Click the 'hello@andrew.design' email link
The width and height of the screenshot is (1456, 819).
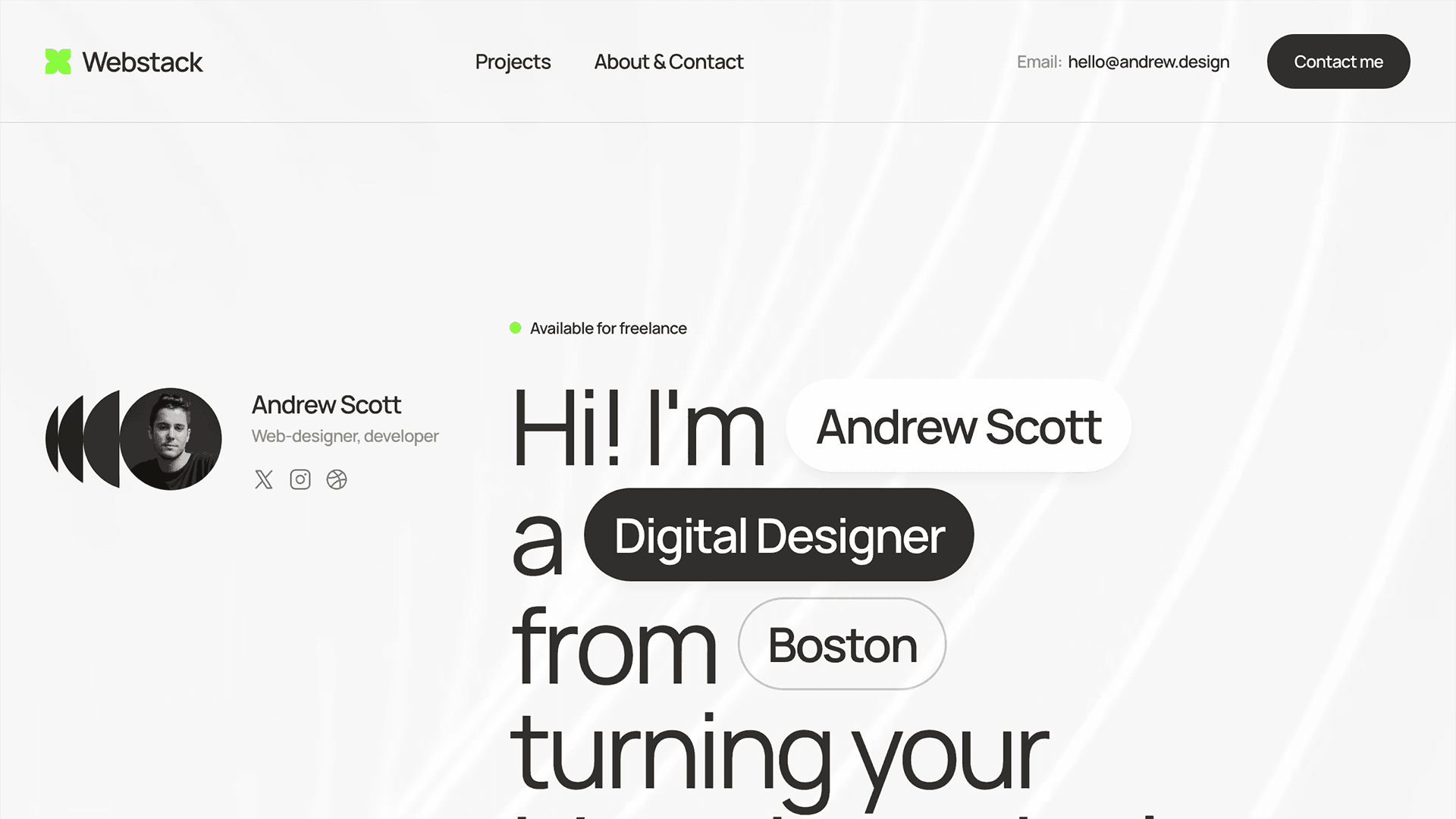[x=1148, y=61]
